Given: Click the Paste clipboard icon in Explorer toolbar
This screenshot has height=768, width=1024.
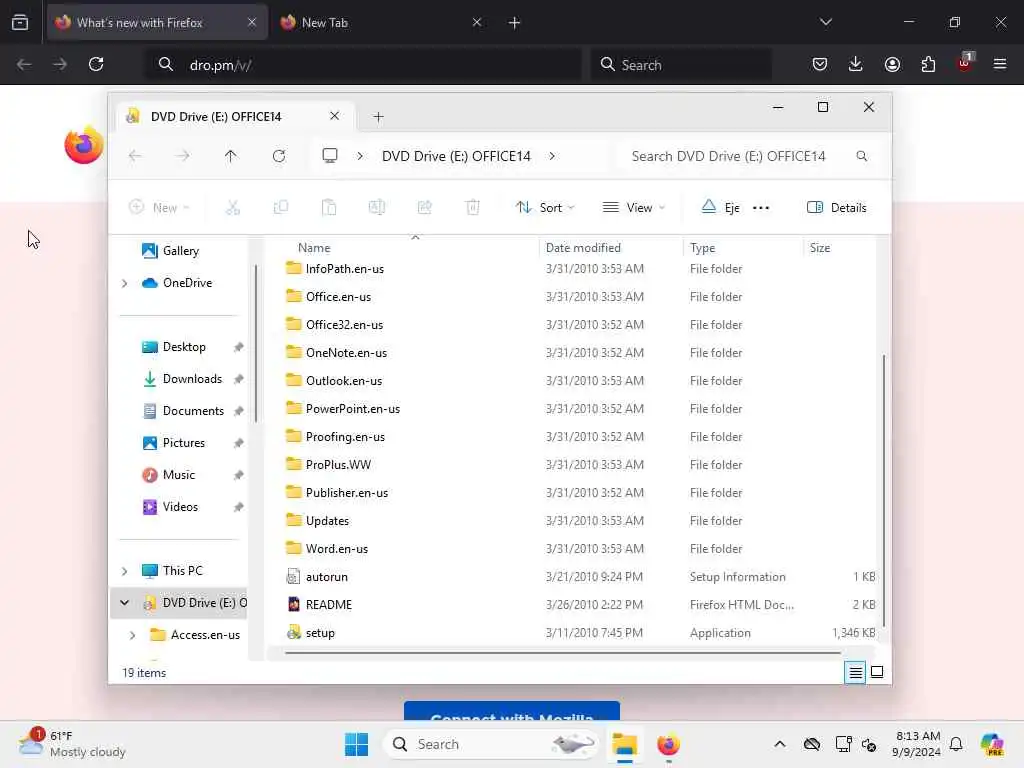Looking at the screenshot, I should [x=329, y=208].
